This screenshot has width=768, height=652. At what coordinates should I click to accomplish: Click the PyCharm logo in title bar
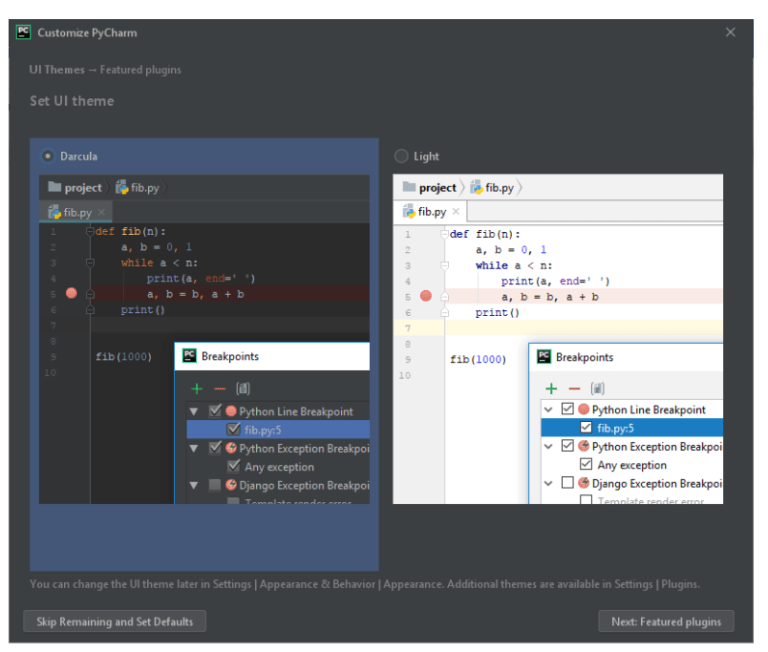(23, 32)
